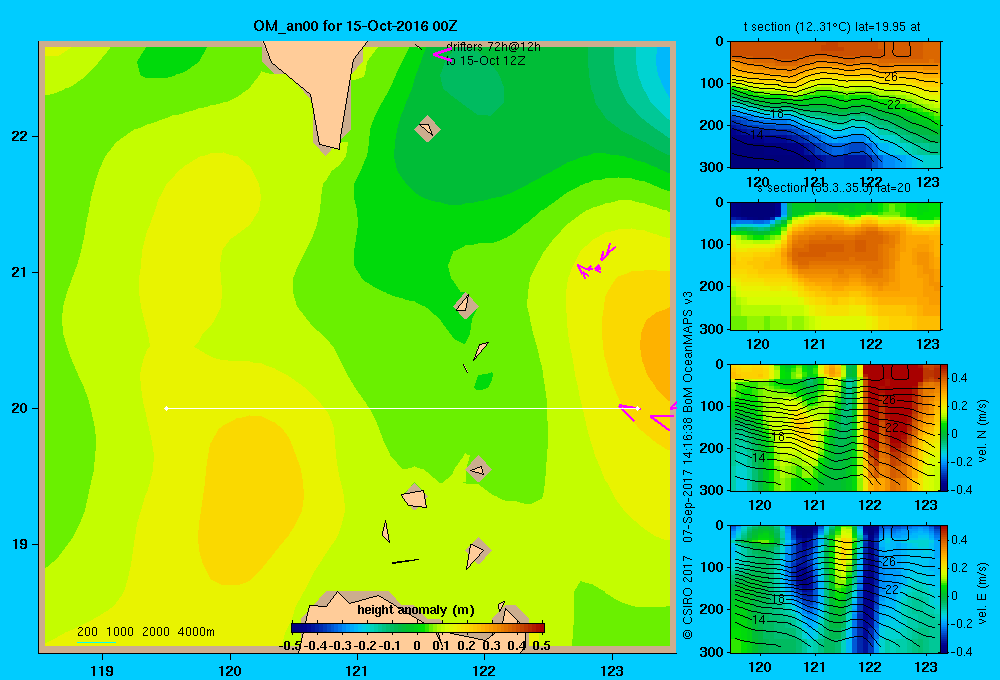Click the height anomaly color bar

[418, 628]
